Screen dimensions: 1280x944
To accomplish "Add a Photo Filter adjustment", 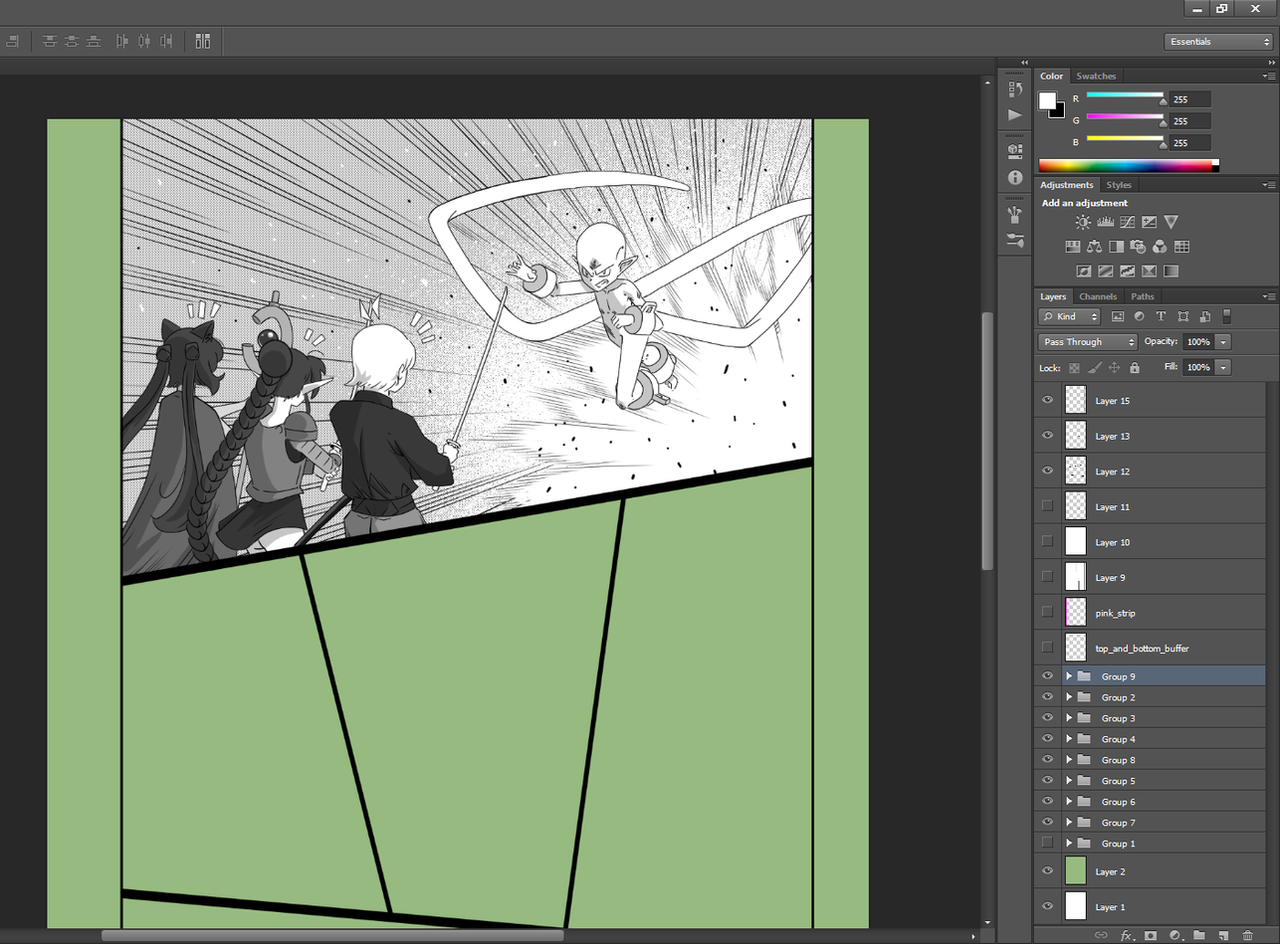I will [x=1138, y=247].
